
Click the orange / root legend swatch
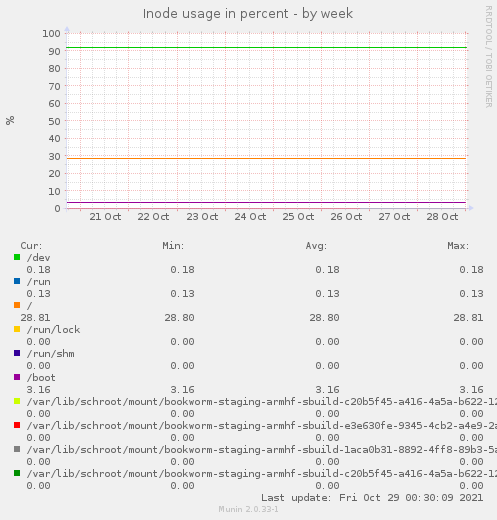[x=17, y=305]
